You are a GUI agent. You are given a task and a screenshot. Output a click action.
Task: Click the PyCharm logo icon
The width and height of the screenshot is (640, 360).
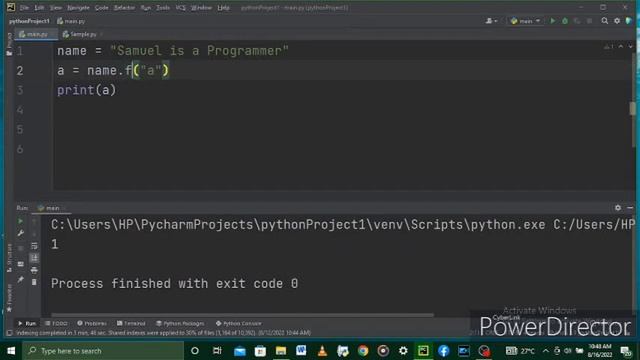click(11, 7)
